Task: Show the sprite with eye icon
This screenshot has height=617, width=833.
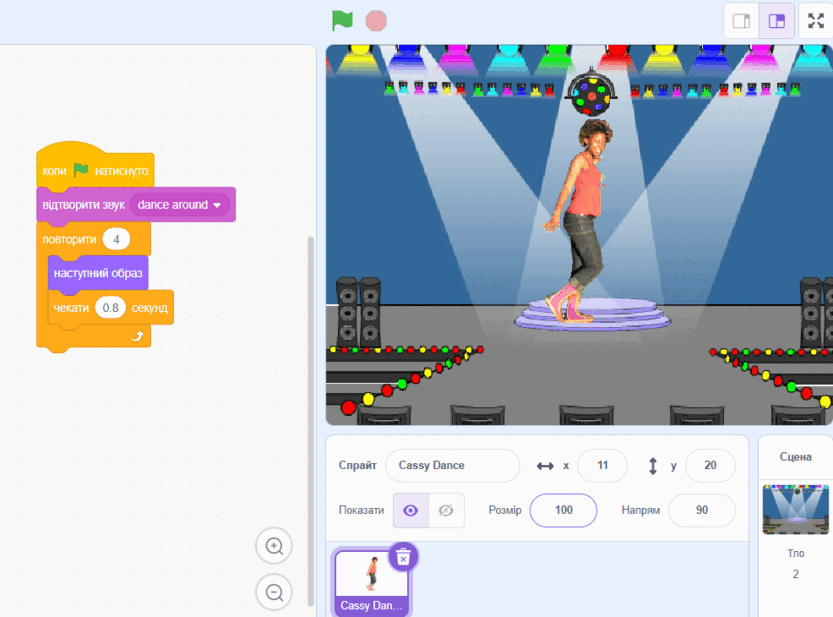Action: click(x=411, y=510)
